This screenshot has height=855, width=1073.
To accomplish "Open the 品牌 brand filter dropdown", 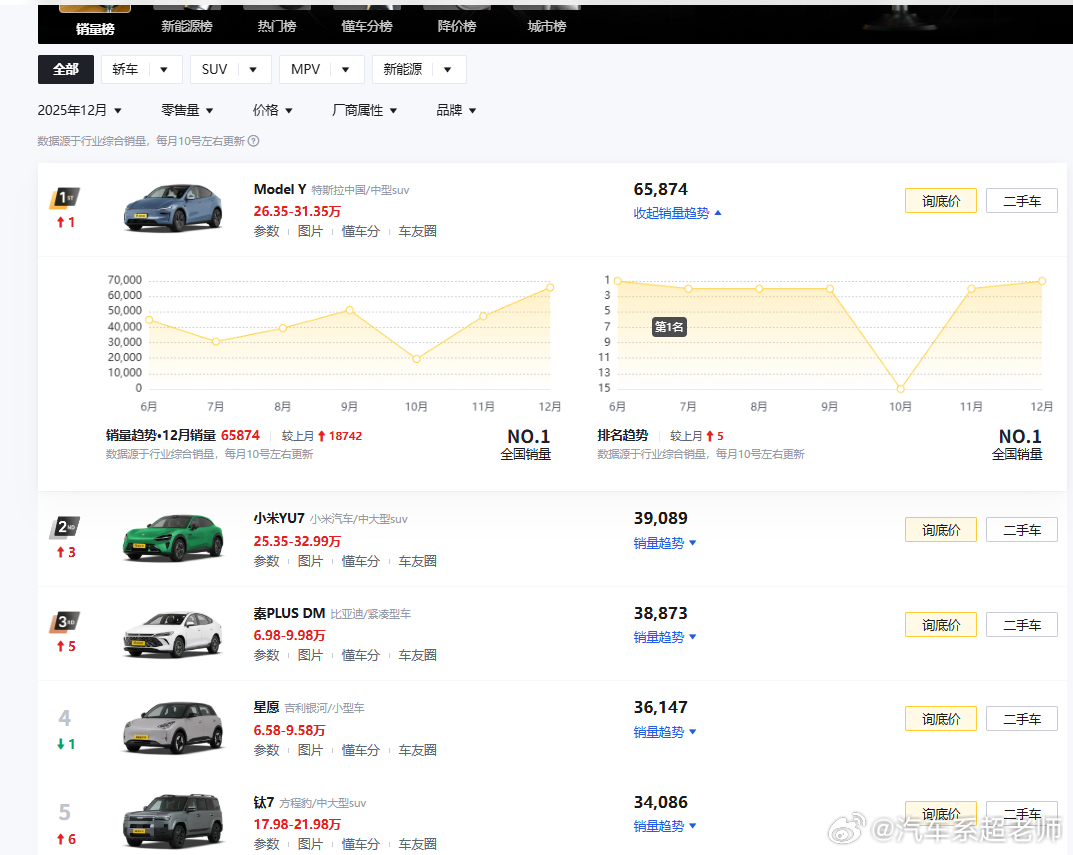I will pos(455,110).
